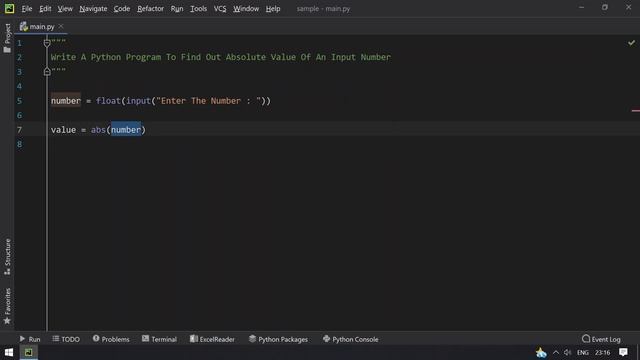Viewport: 640px width, 360px height.
Task: Click the 'value' variable on line 7
Action: 63,130
